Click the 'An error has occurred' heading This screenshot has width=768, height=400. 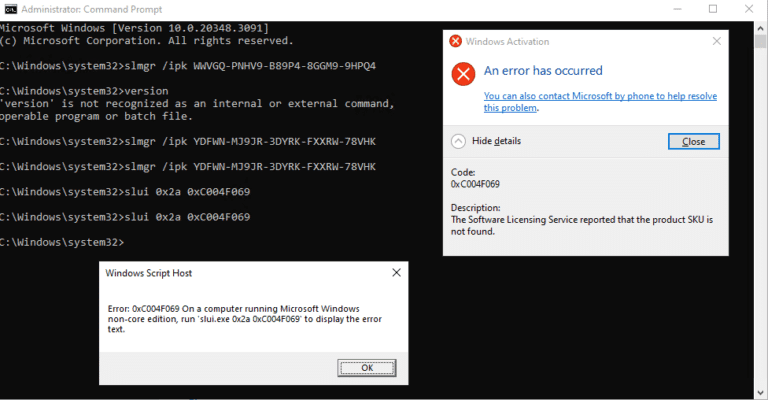point(543,71)
